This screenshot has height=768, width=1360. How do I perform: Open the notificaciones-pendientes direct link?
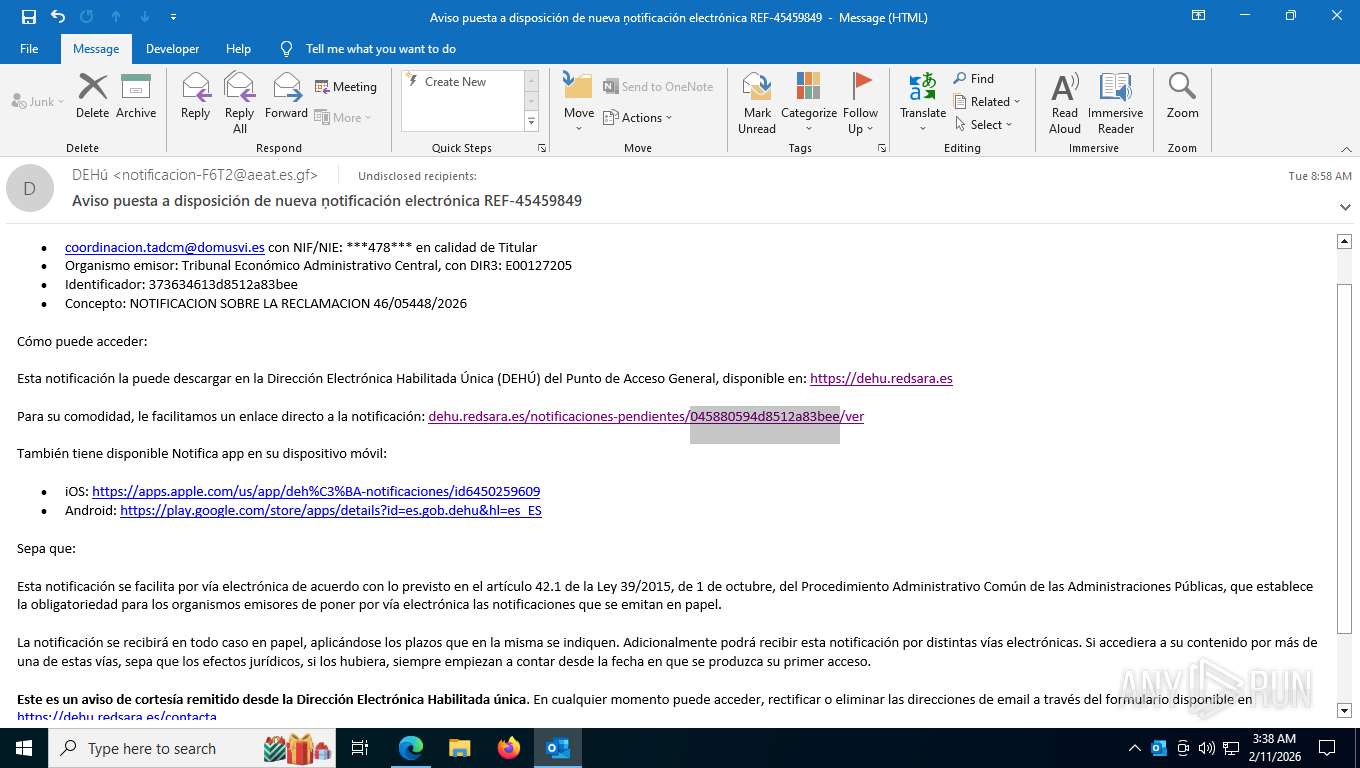click(x=646, y=416)
